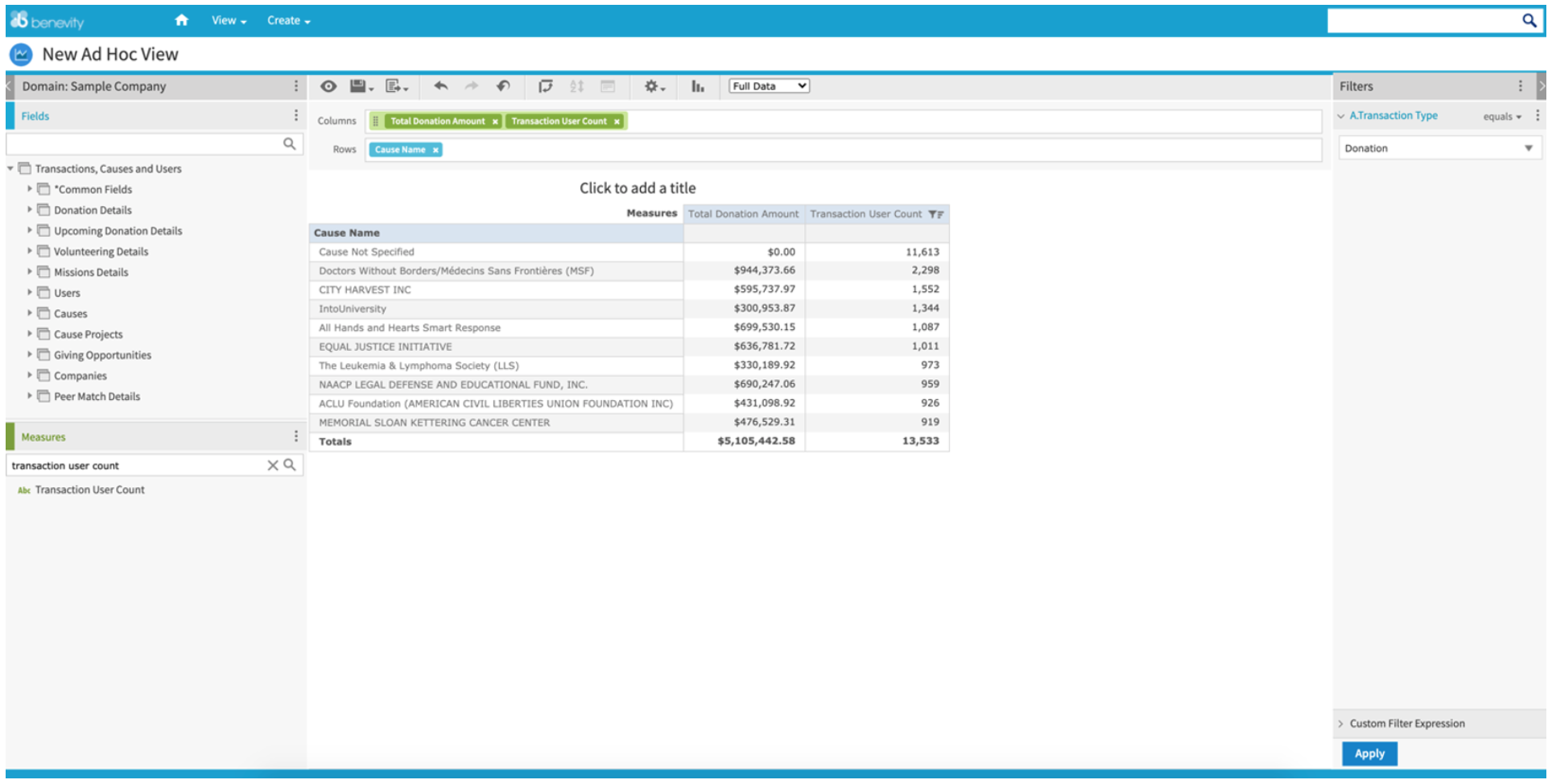Collapse the right Filters panel arrow
The width and height of the screenshot is (1552, 784).
click(1541, 85)
